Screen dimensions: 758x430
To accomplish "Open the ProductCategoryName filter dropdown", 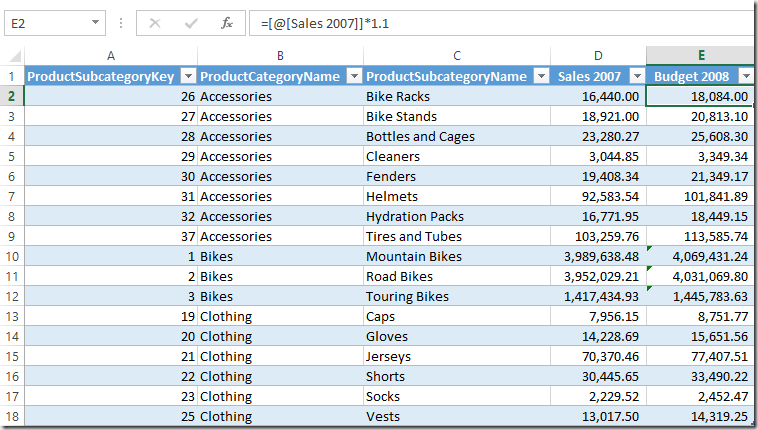I will (354, 76).
